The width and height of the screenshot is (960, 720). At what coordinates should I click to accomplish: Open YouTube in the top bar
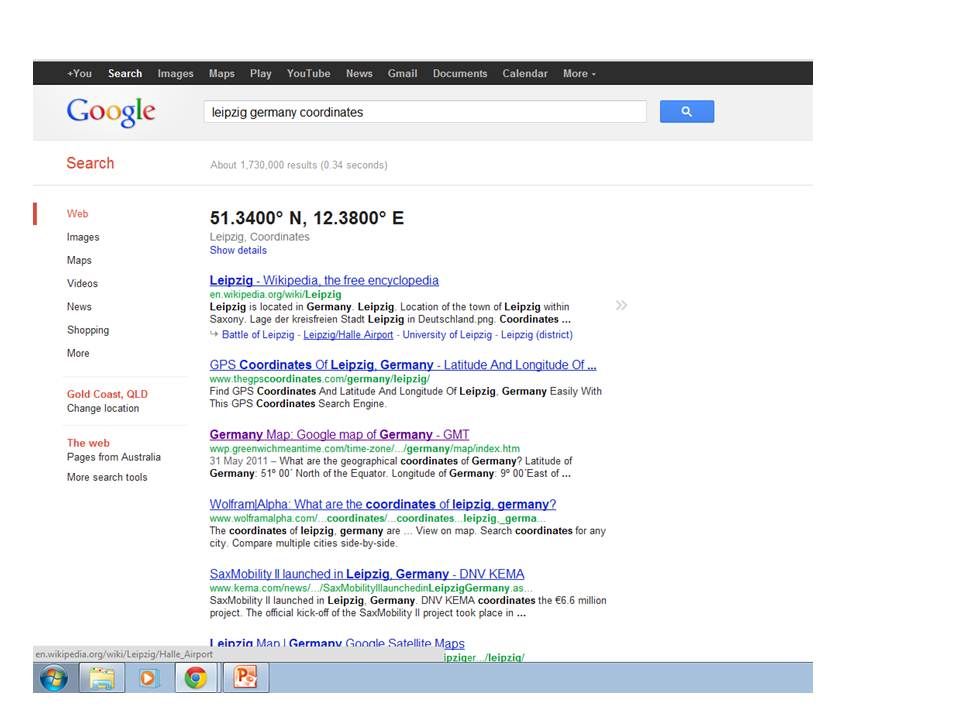pyautogui.click(x=309, y=73)
